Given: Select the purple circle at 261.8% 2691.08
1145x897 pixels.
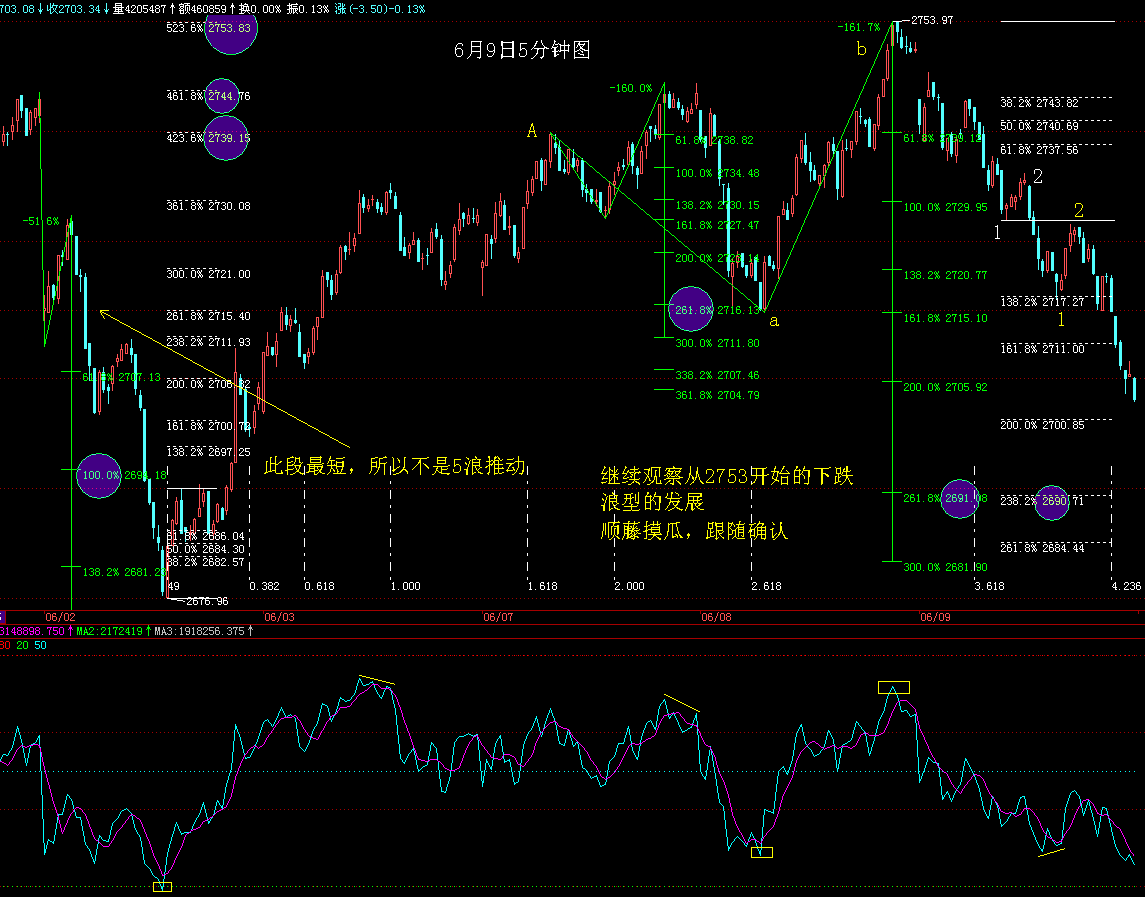Looking at the screenshot, I should coord(959,497).
